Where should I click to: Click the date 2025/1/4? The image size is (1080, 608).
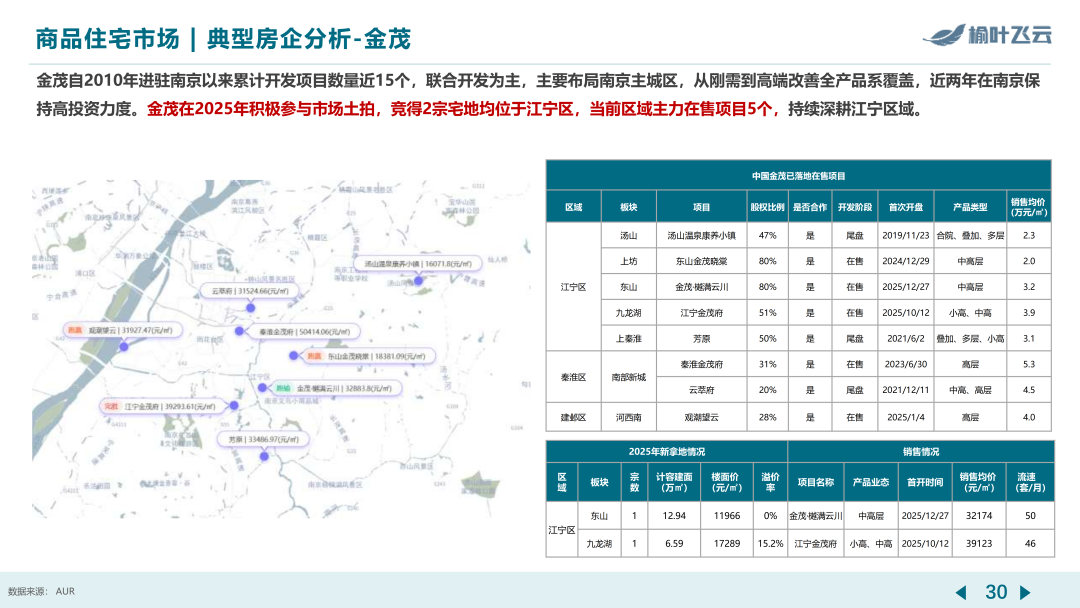(x=906, y=417)
